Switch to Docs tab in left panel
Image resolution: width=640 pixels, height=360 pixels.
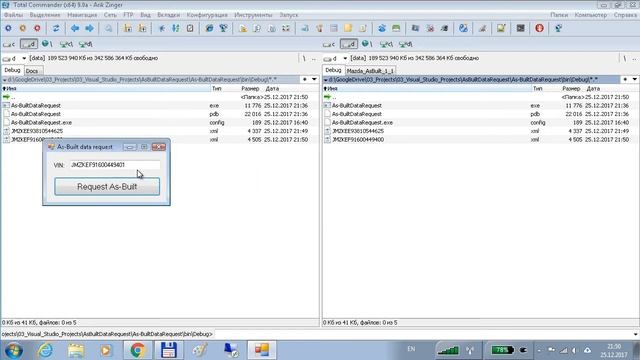point(32,71)
